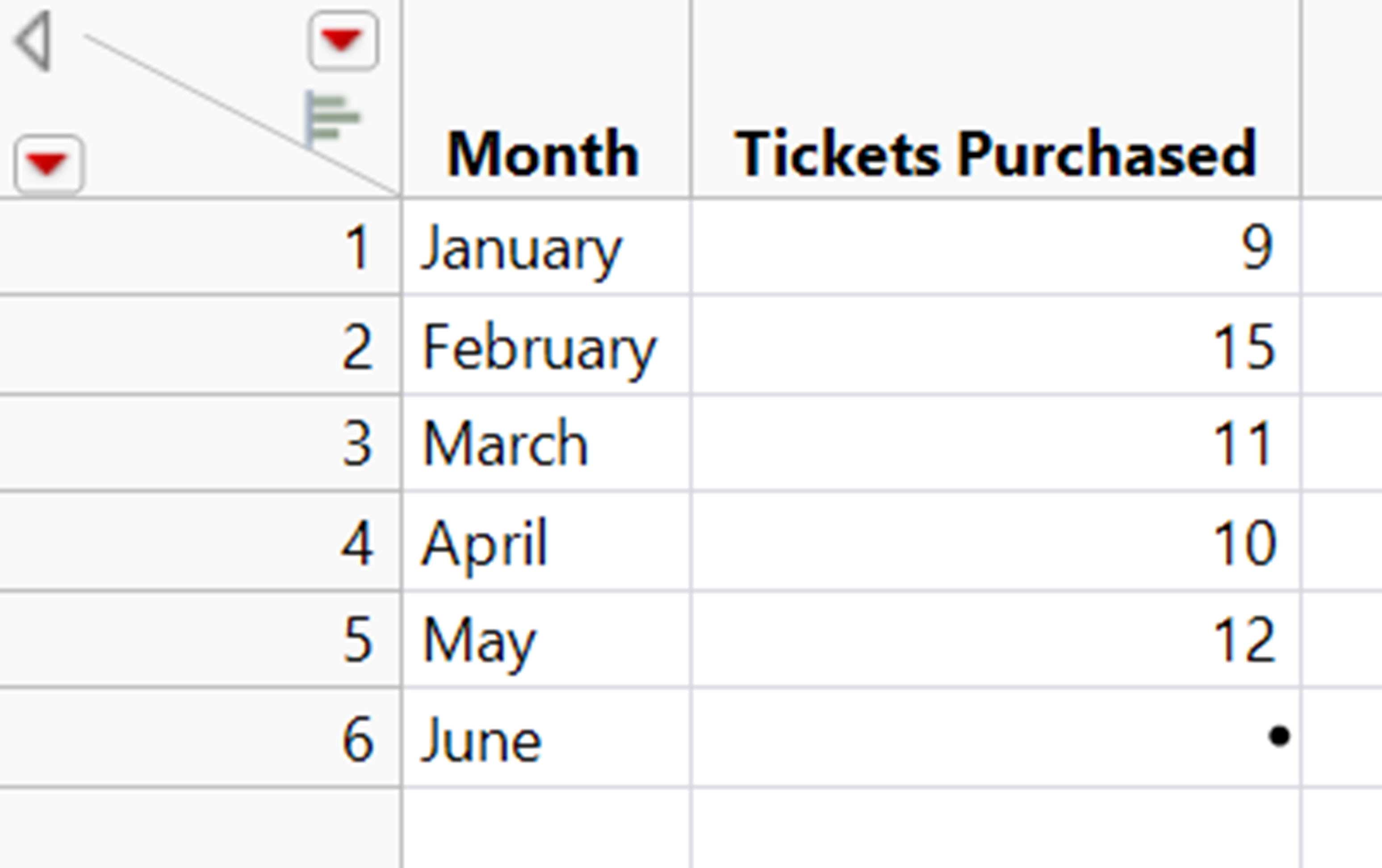
Task: Click the April cell
Action: click(546, 541)
